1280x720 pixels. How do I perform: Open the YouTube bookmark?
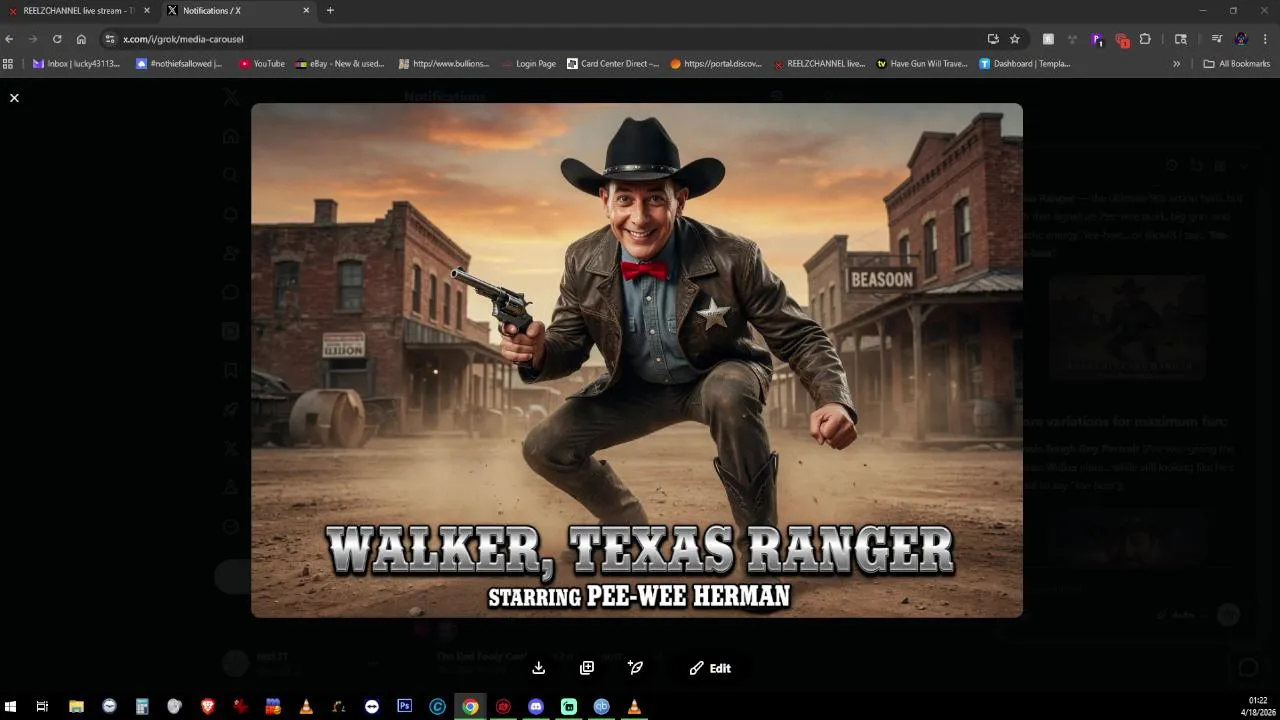[x=262, y=63]
